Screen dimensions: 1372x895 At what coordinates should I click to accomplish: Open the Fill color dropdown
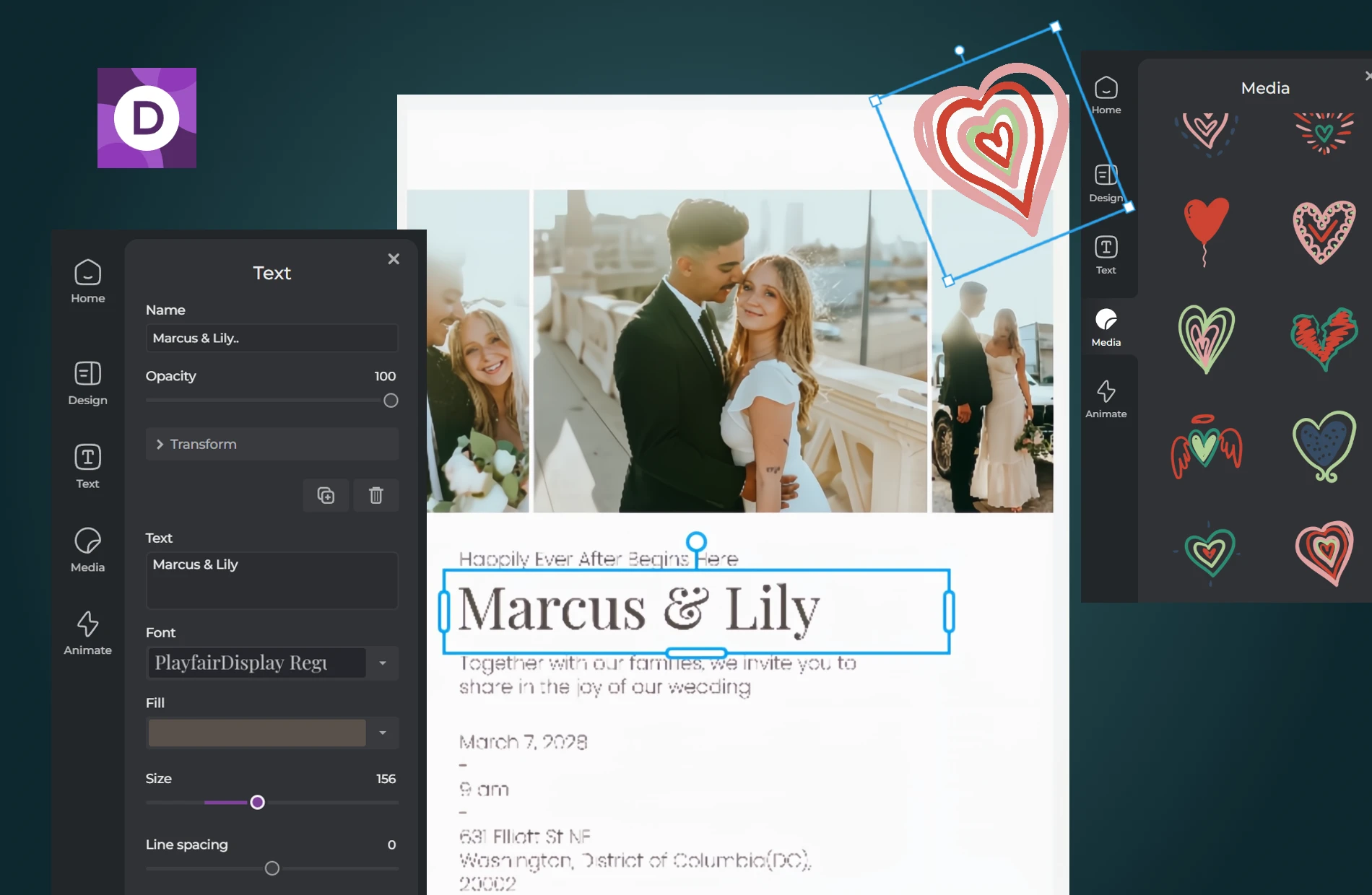(x=382, y=733)
